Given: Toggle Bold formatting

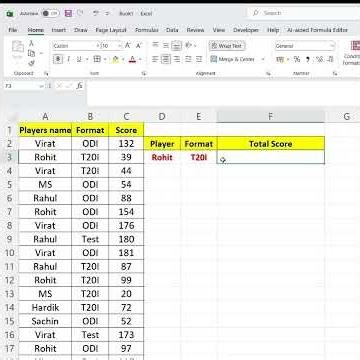Looking at the screenshot, I should pos(58,59).
